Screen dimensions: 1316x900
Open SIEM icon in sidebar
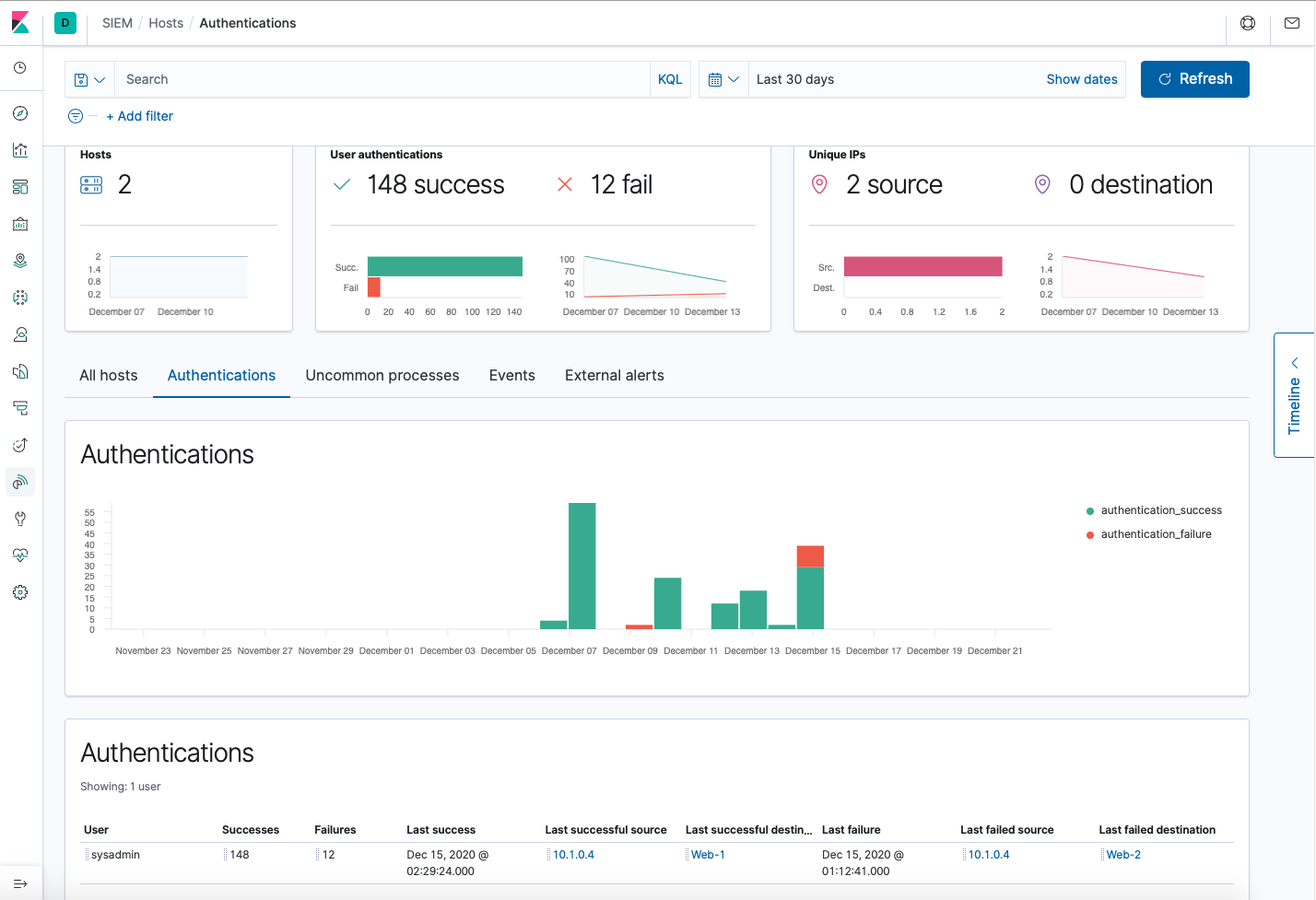(x=20, y=482)
